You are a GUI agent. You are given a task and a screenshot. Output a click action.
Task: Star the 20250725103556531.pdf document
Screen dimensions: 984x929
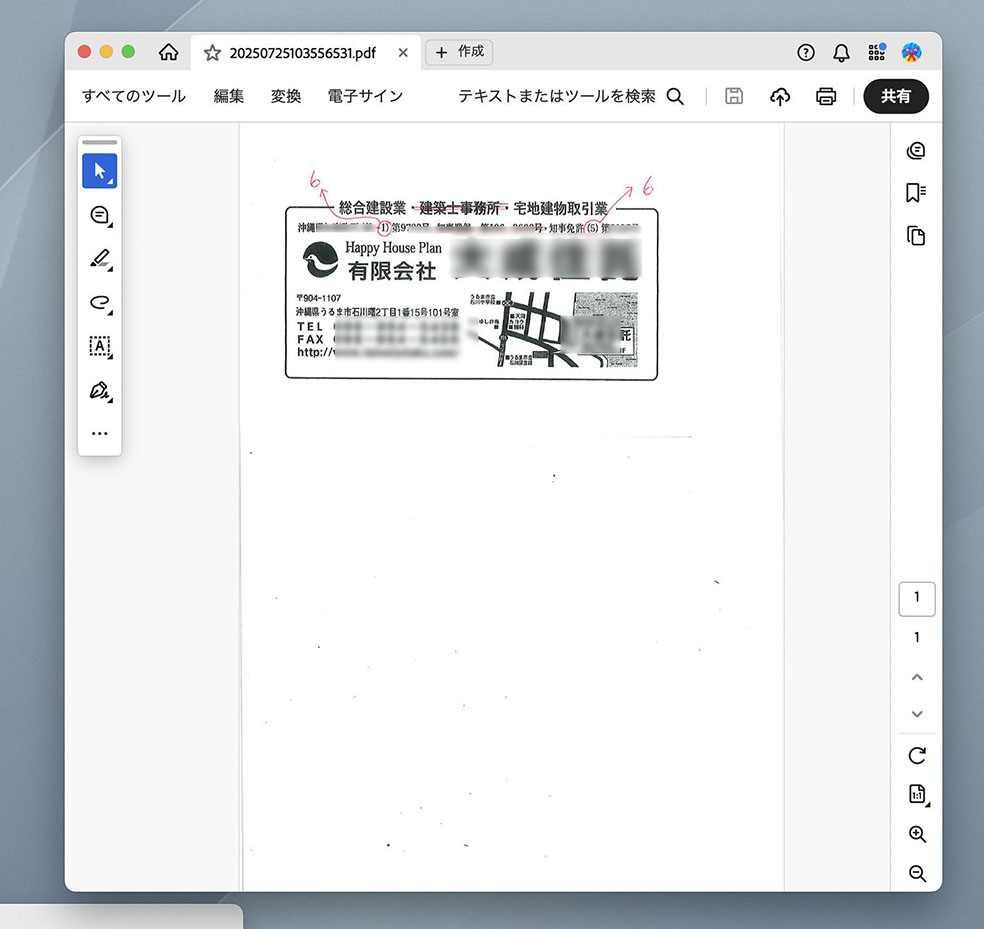point(213,53)
